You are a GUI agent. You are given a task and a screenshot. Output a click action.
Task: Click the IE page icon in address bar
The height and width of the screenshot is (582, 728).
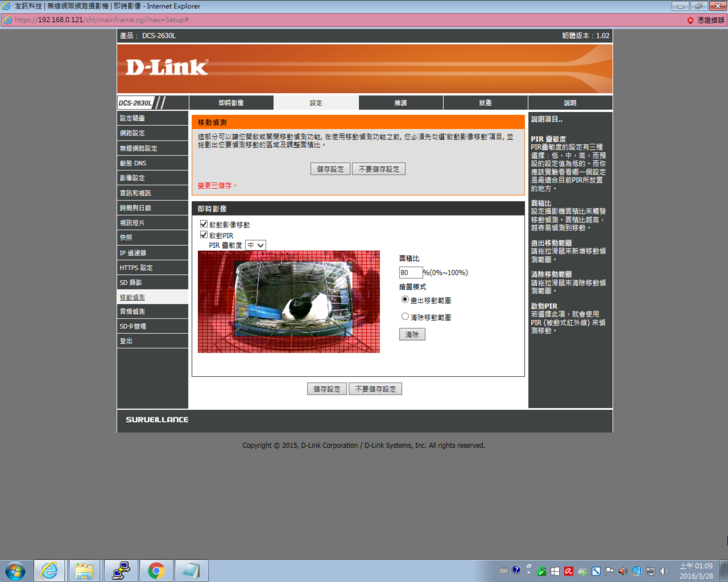pos(7,20)
